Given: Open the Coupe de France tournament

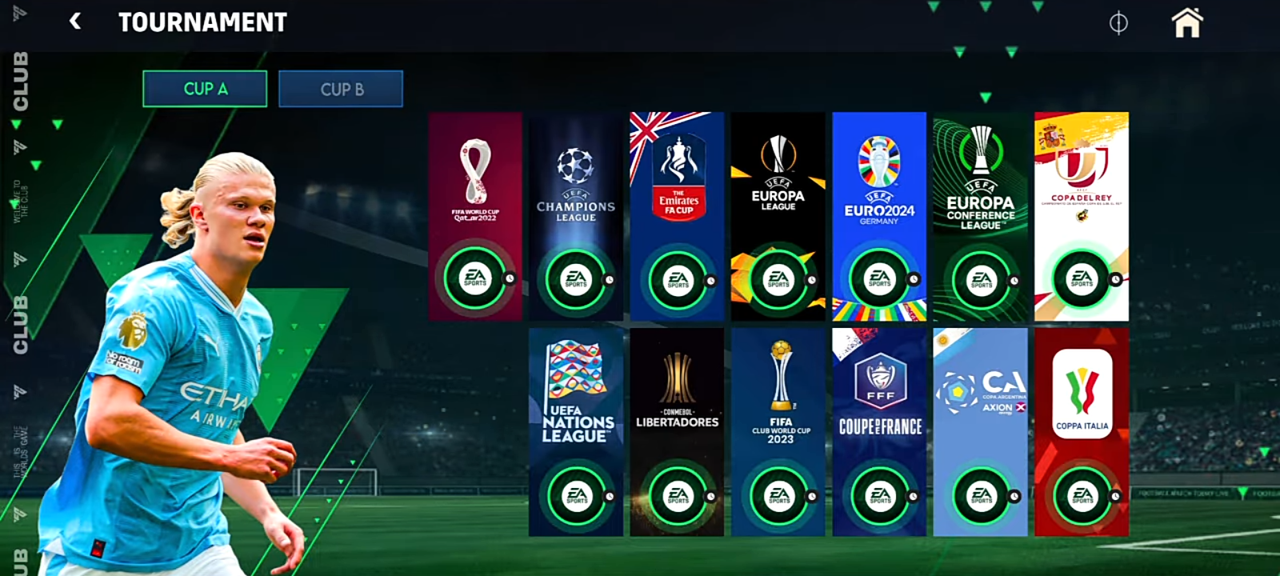Looking at the screenshot, I should [x=879, y=432].
